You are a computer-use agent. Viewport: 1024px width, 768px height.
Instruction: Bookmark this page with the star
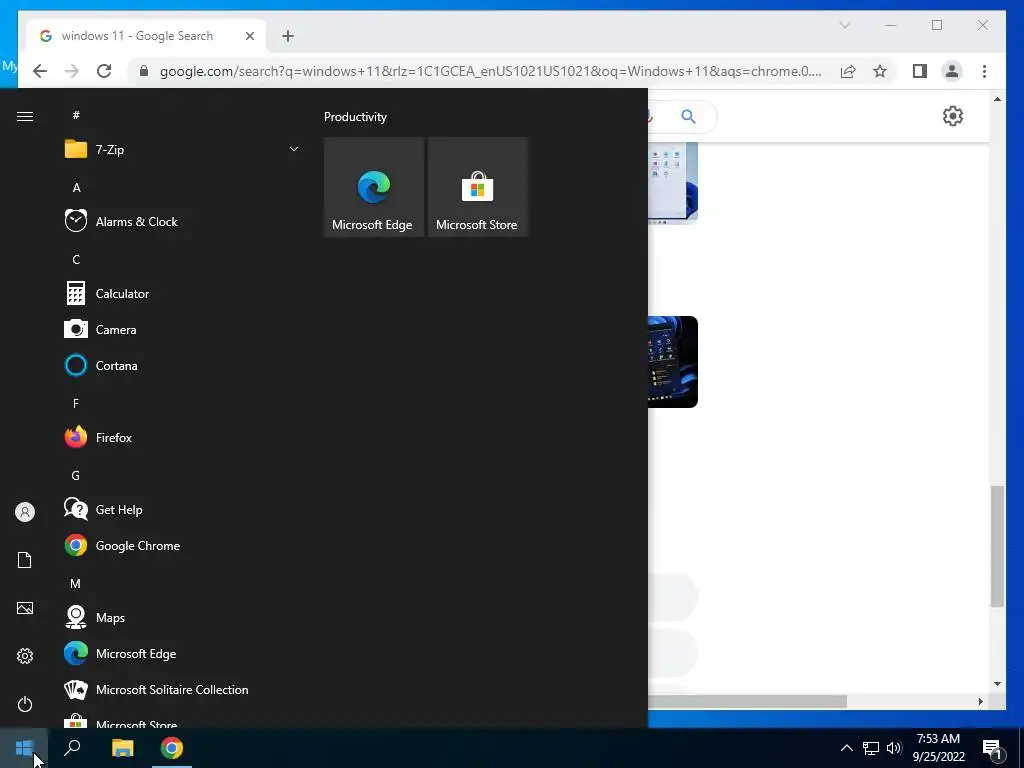pyautogui.click(x=880, y=71)
